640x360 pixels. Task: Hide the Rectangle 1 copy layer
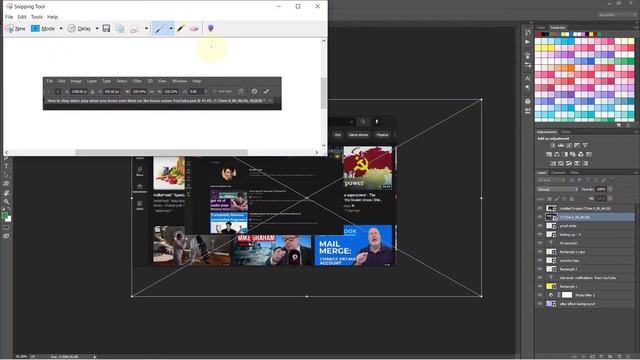coord(540,252)
